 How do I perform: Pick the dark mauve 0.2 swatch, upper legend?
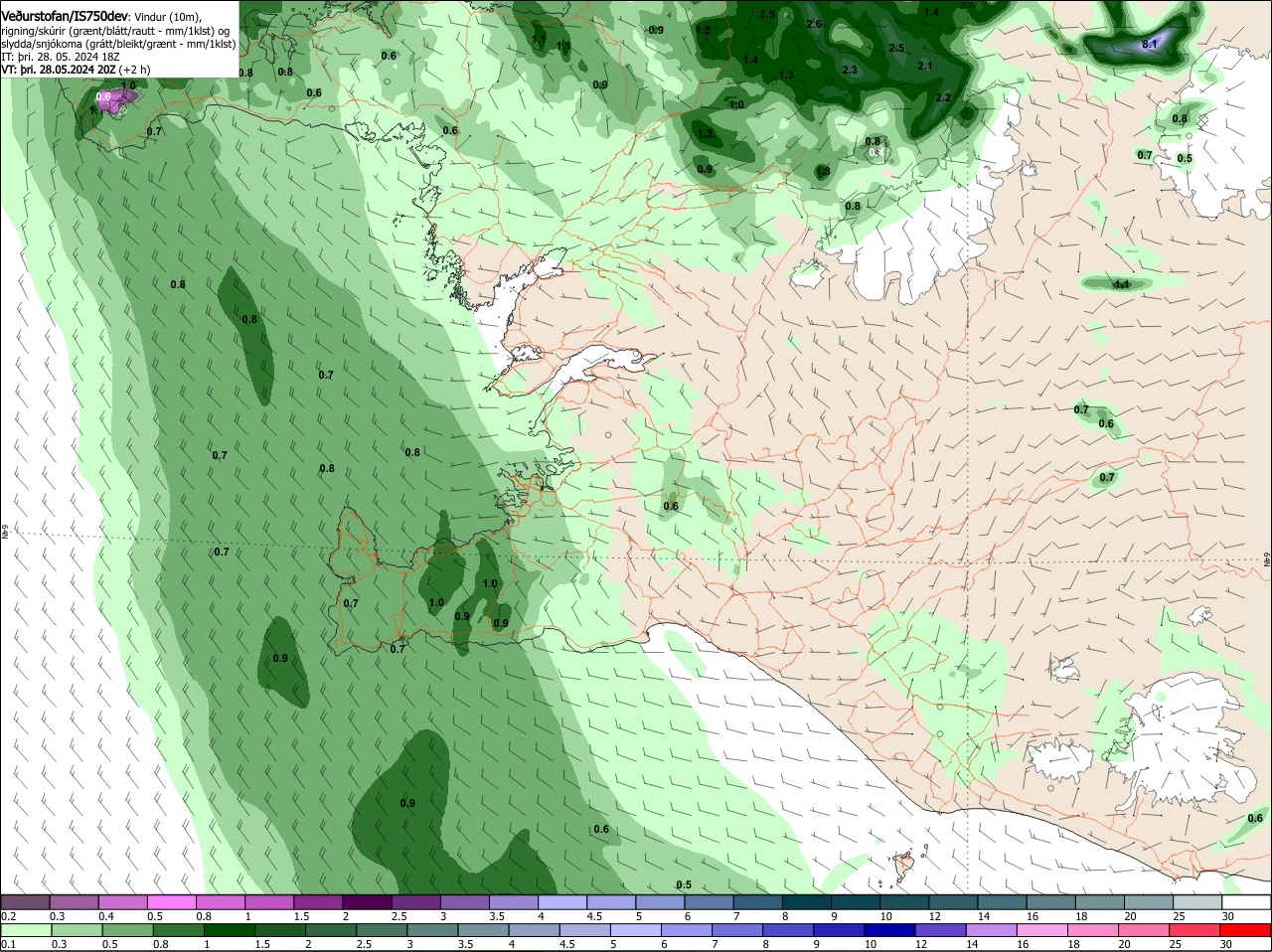pos(25,902)
